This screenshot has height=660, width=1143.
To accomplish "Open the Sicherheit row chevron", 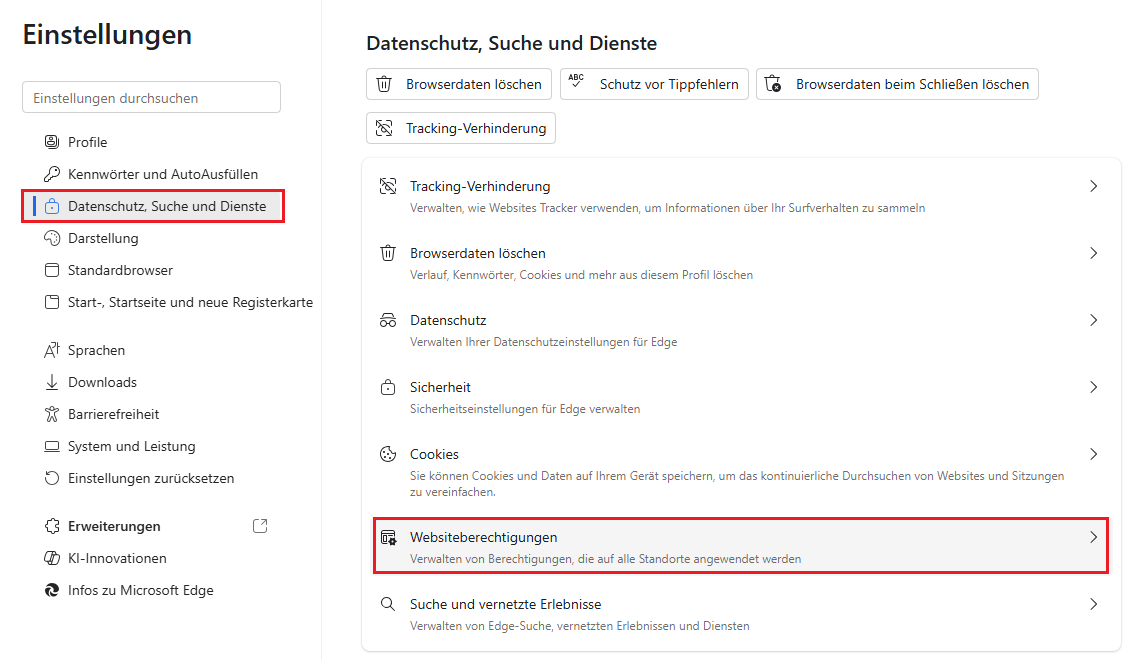I will (x=1093, y=387).
